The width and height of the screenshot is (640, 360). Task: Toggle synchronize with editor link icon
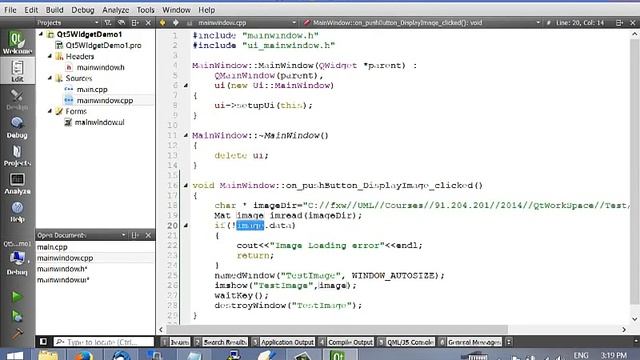(121, 23)
